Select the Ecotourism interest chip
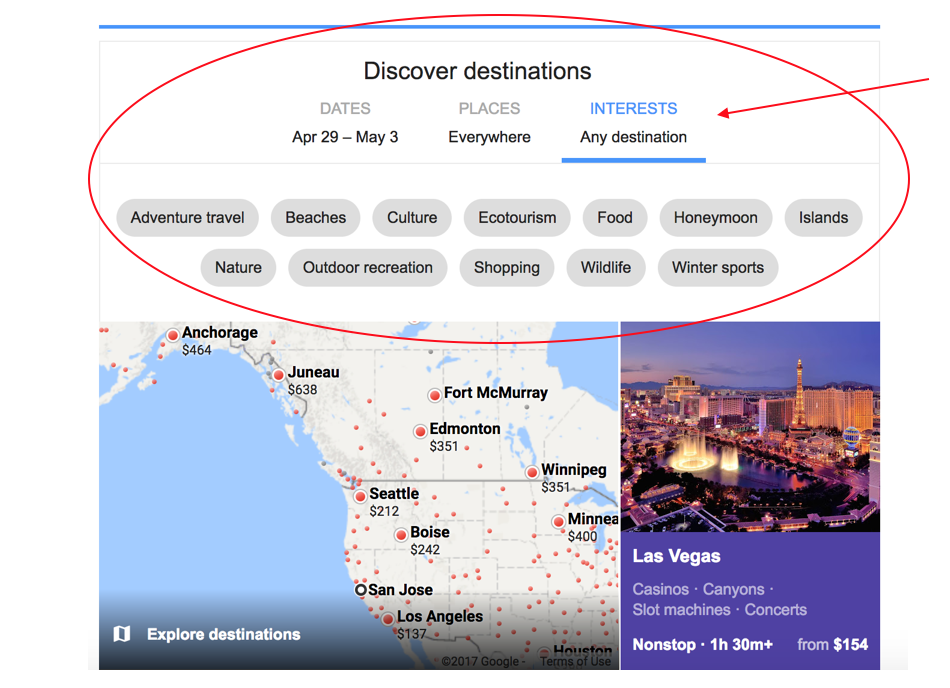Viewport: 950px width, 688px height. tap(517, 217)
